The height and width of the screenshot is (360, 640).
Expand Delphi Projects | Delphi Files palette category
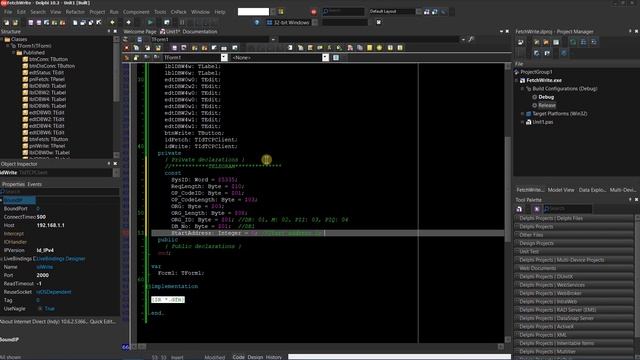coord(574,218)
